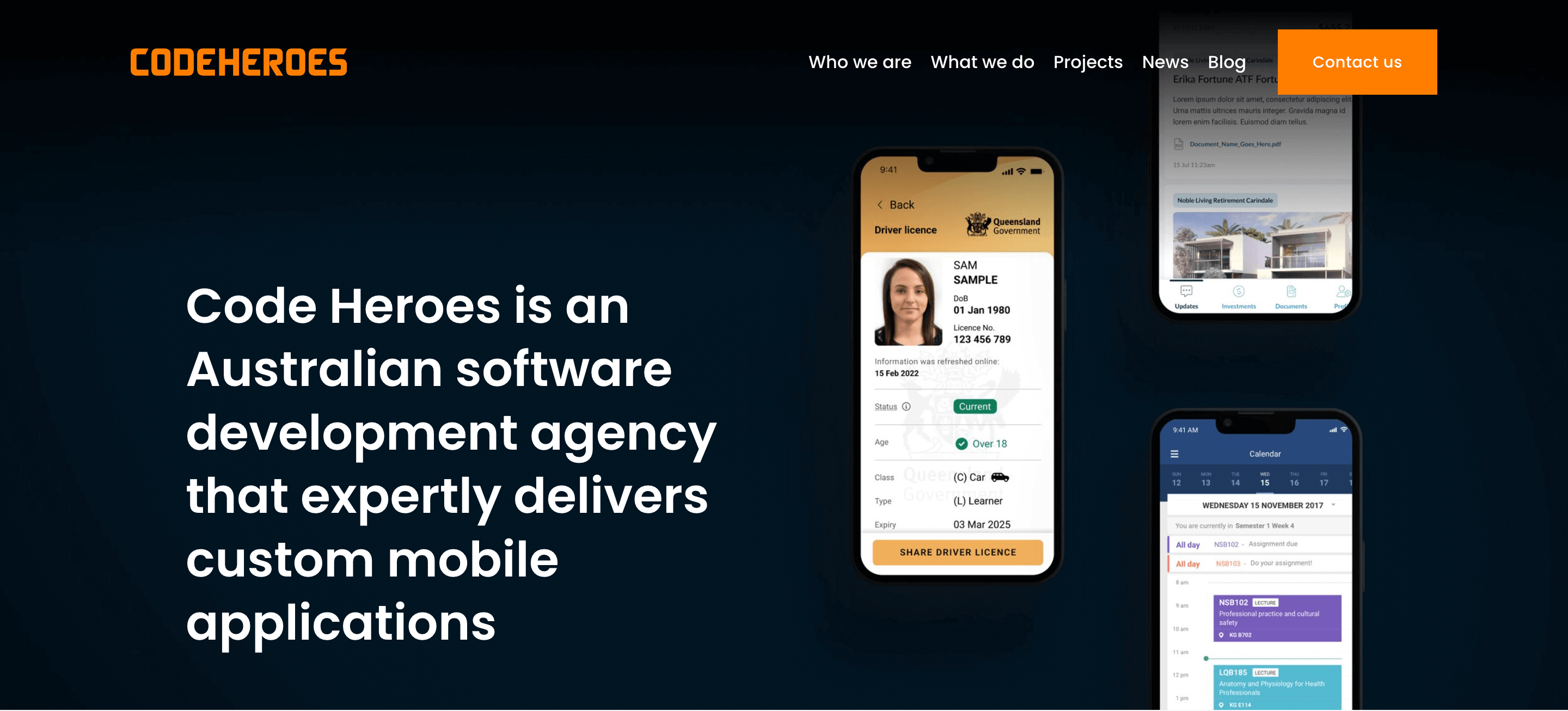The image size is (1568, 711).
Task: Click the Blog menu item
Action: (x=1224, y=62)
